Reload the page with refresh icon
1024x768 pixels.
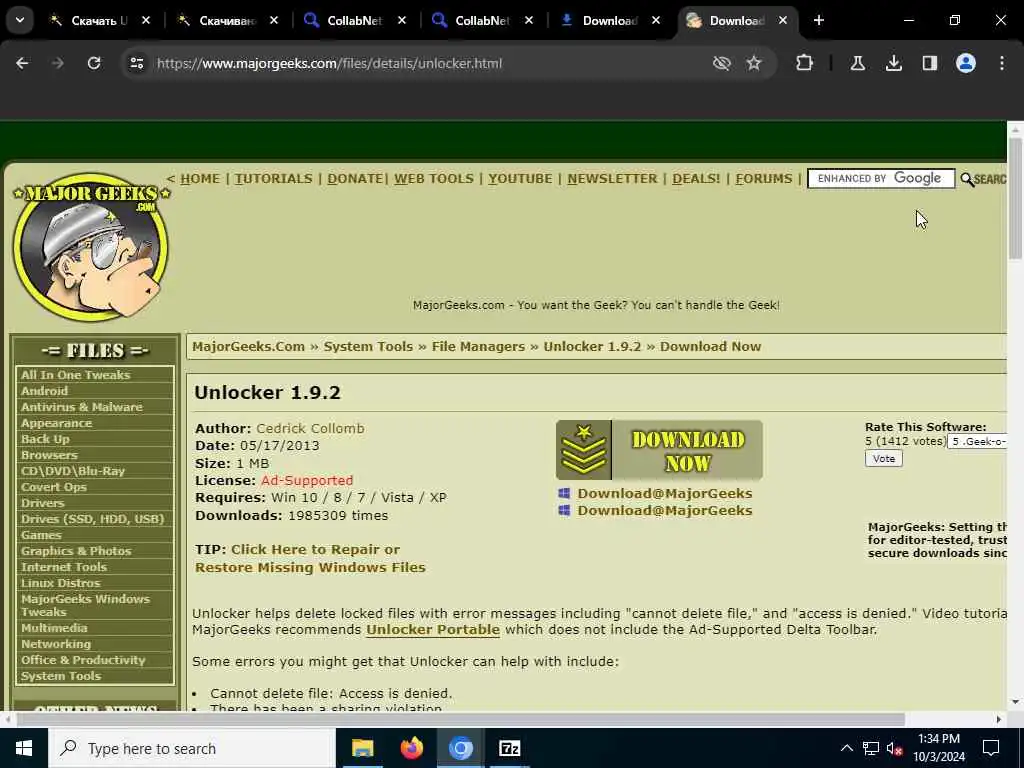pos(94,63)
